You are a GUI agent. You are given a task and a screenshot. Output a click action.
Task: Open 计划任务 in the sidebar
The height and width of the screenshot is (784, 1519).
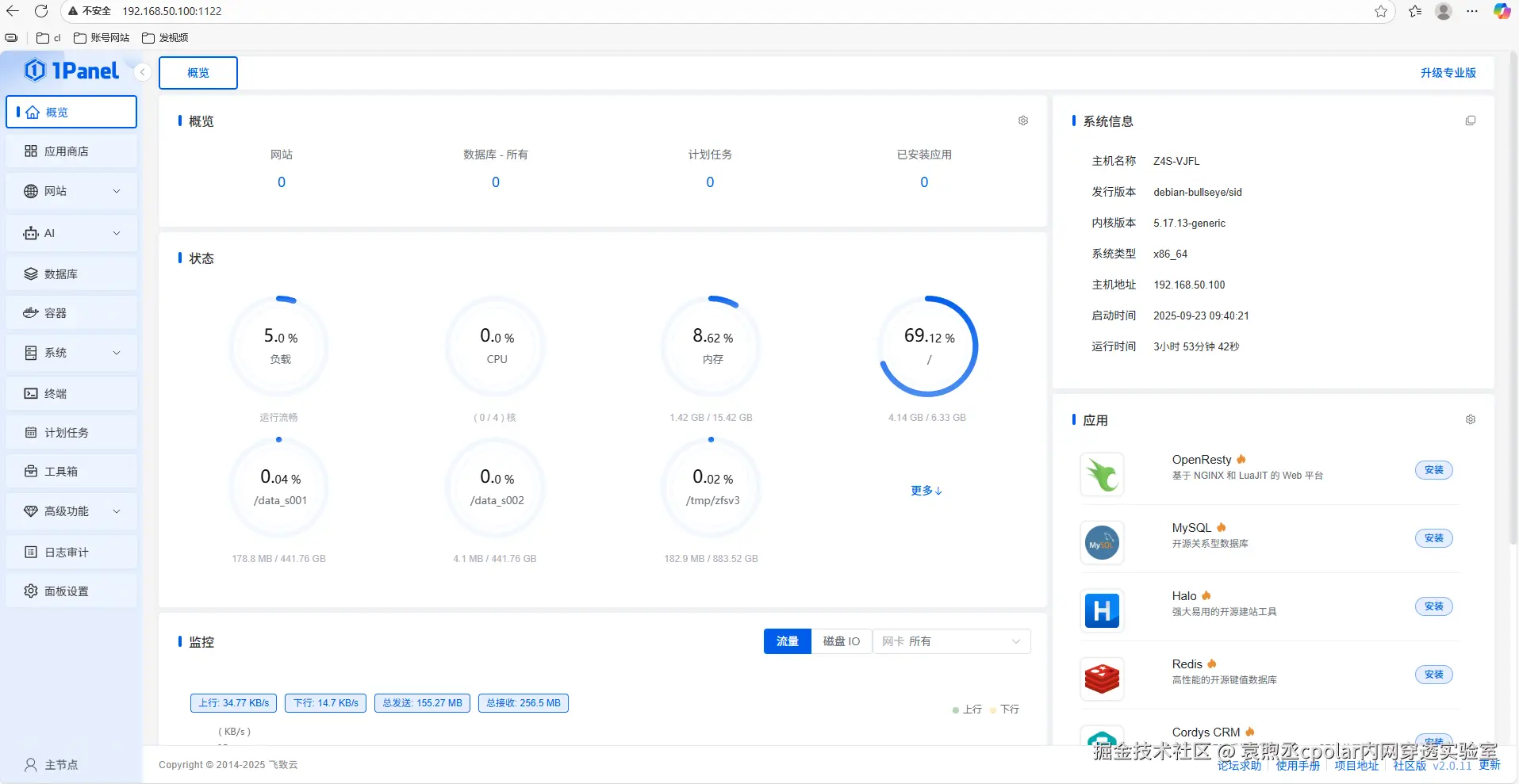click(x=71, y=432)
